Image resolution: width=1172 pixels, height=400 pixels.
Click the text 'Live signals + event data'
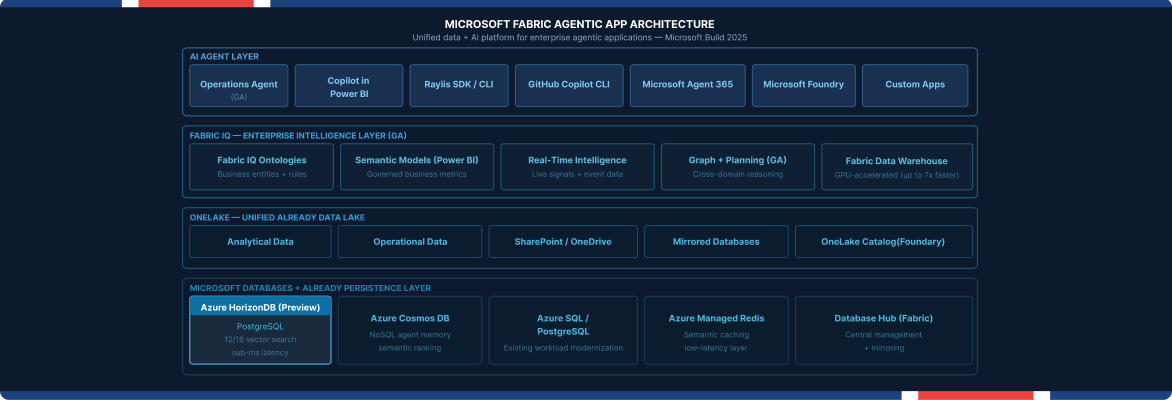(x=577, y=174)
